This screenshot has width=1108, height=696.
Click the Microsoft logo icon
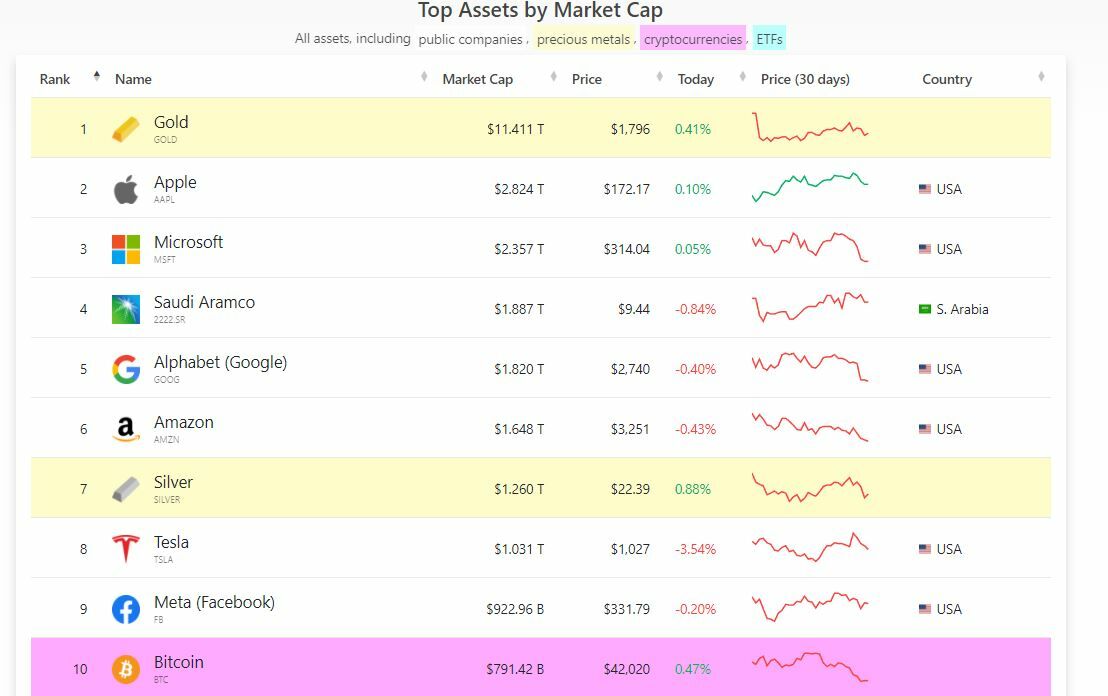126,249
